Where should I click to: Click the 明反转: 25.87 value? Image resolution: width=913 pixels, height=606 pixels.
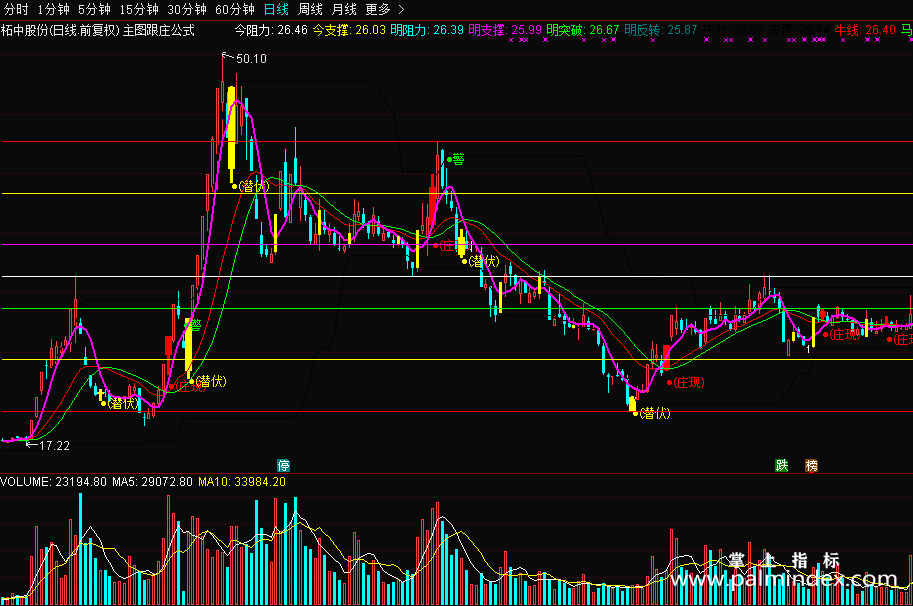click(661, 30)
